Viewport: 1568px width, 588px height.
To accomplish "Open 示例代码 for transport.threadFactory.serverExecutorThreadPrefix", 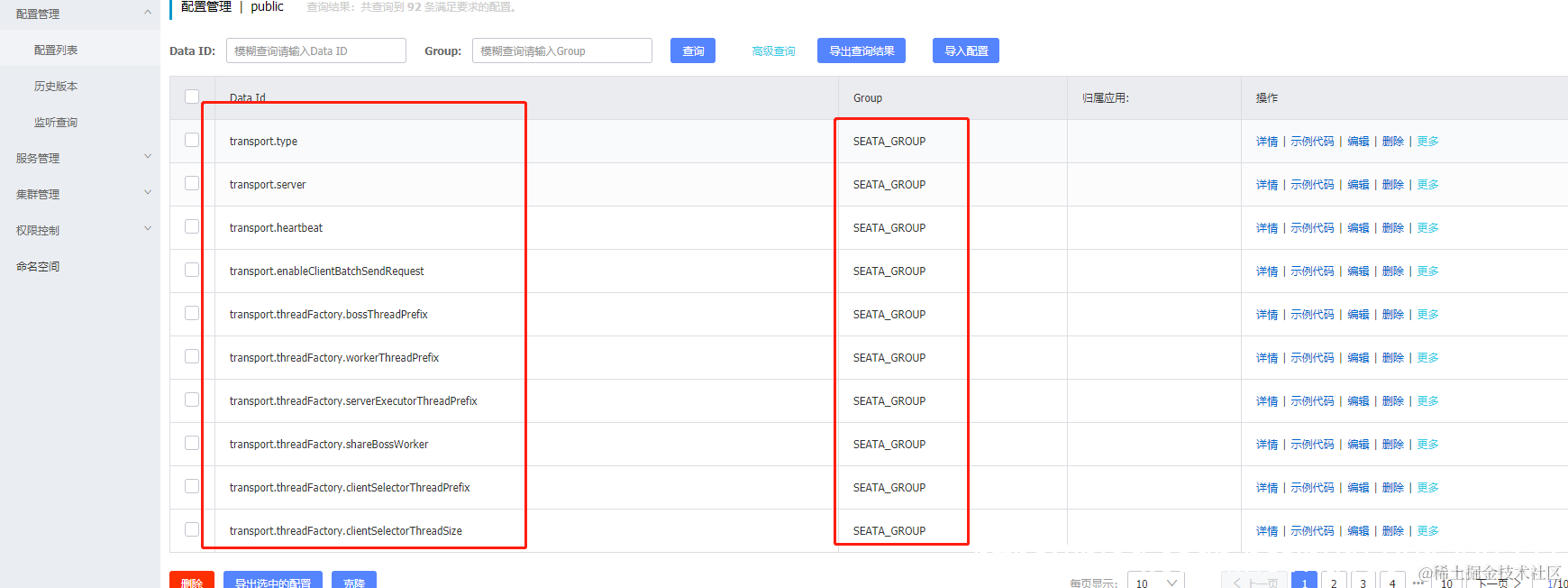I will pyautogui.click(x=1312, y=401).
